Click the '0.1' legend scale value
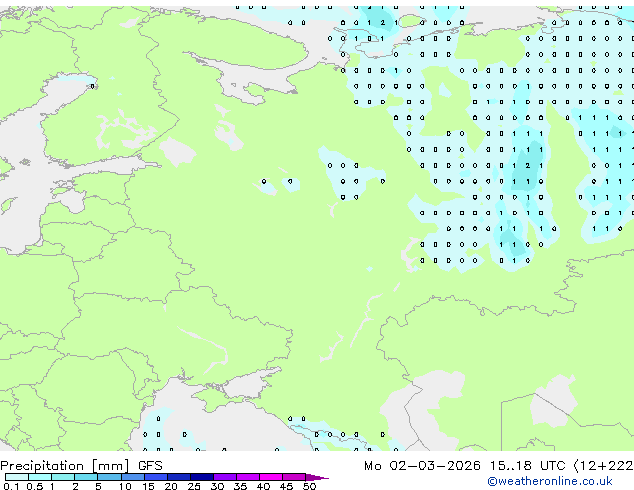634x490 pixels. coord(11,486)
